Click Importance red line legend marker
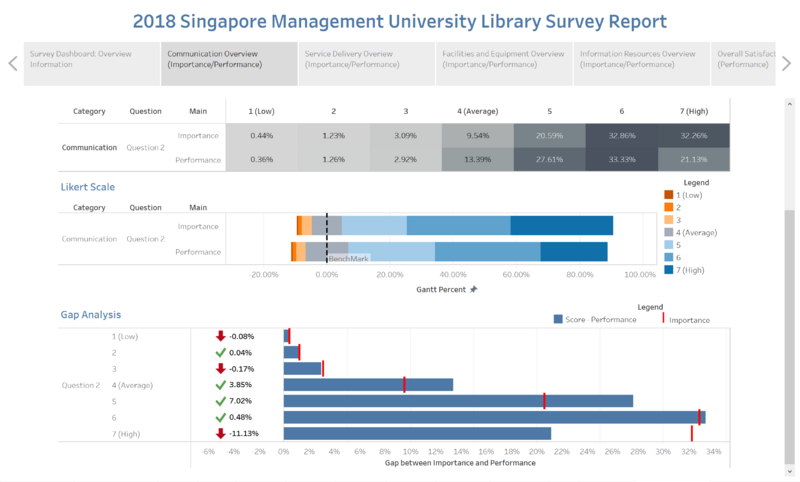Screen dimensions: 800x482 point(663,318)
